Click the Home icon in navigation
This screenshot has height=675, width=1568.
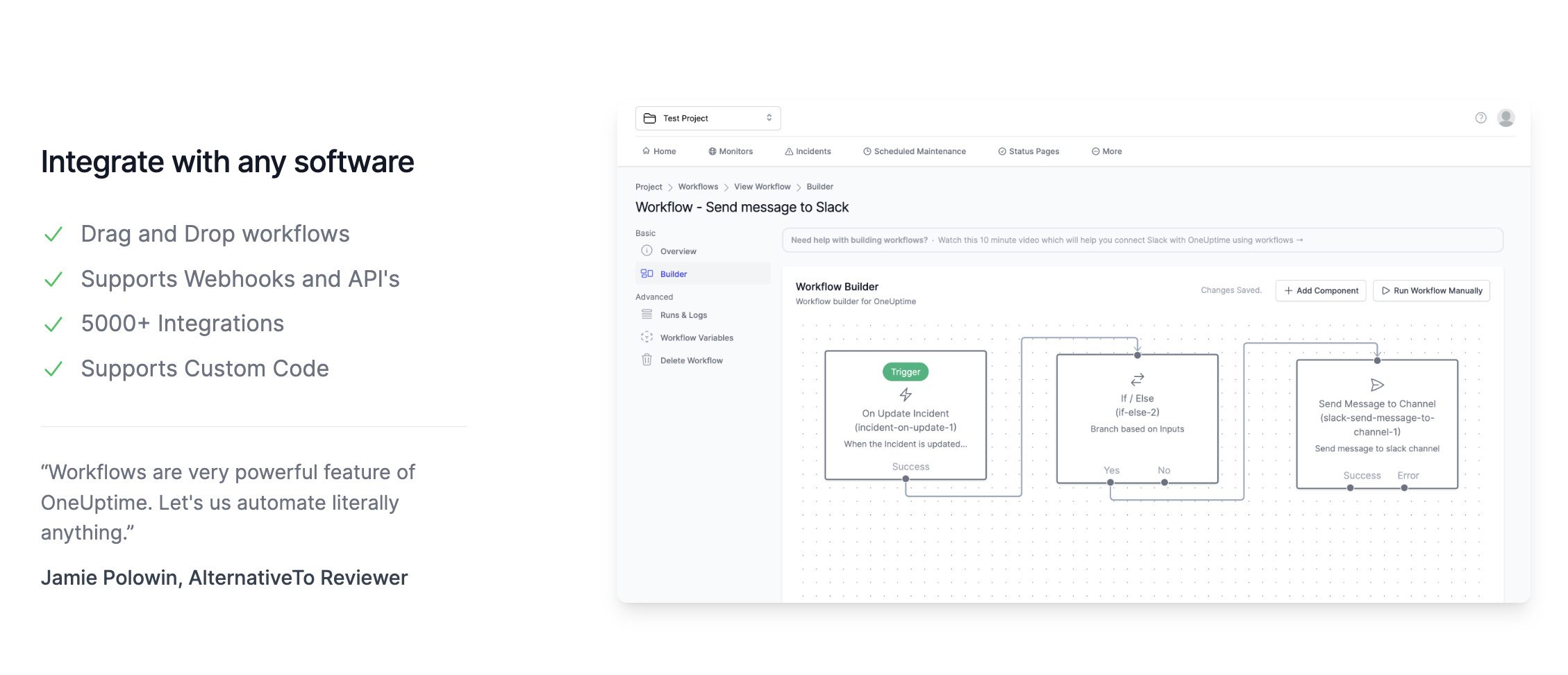pyautogui.click(x=647, y=151)
